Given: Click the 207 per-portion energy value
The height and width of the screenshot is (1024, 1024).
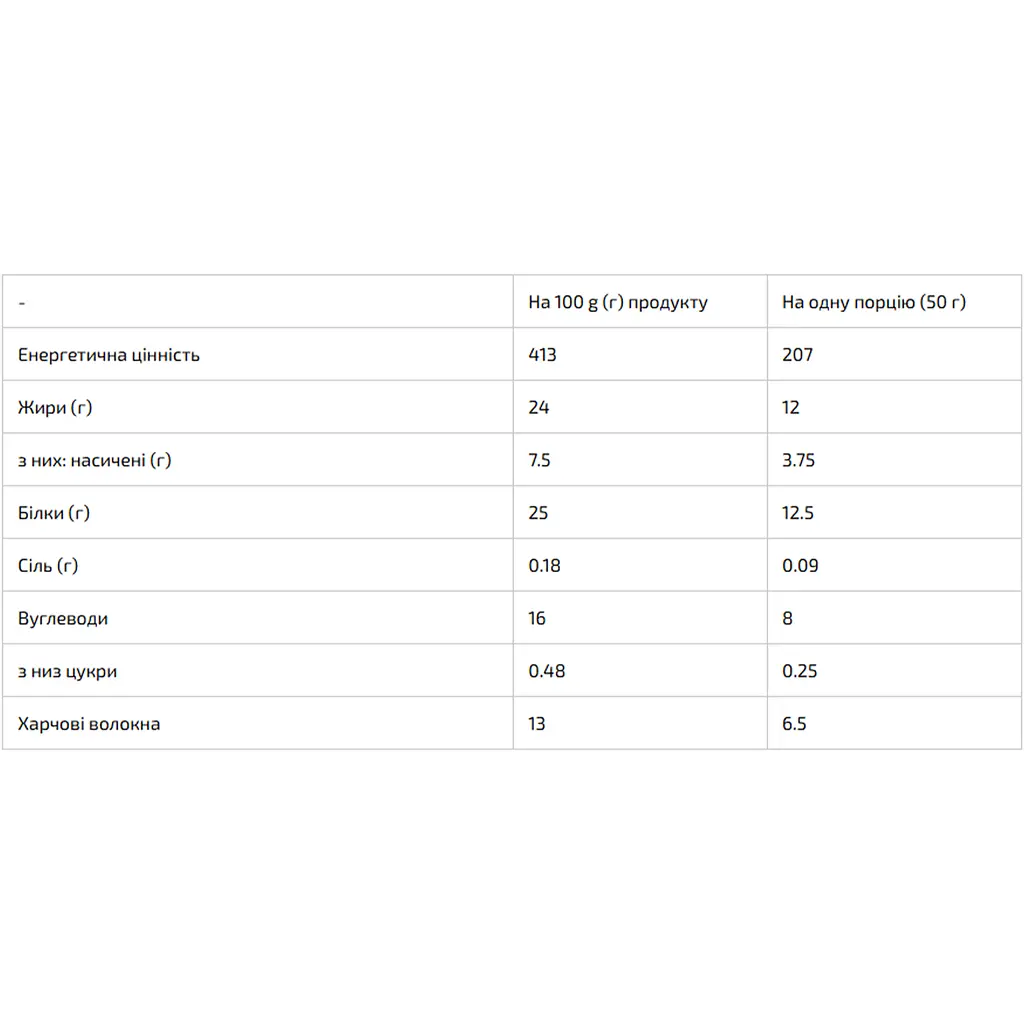Looking at the screenshot, I should click(x=797, y=355).
